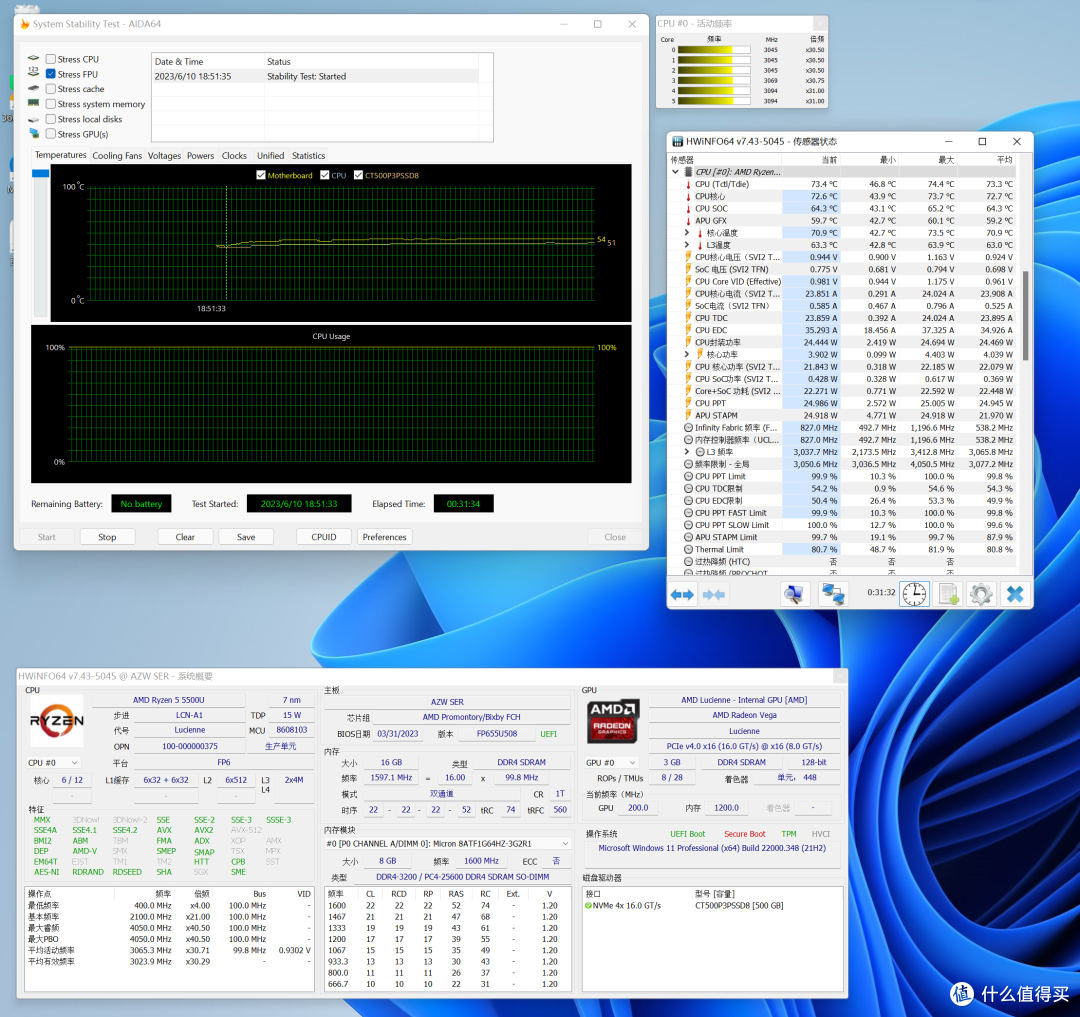Enable the Stress CPU checkbox

(x=51, y=59)
